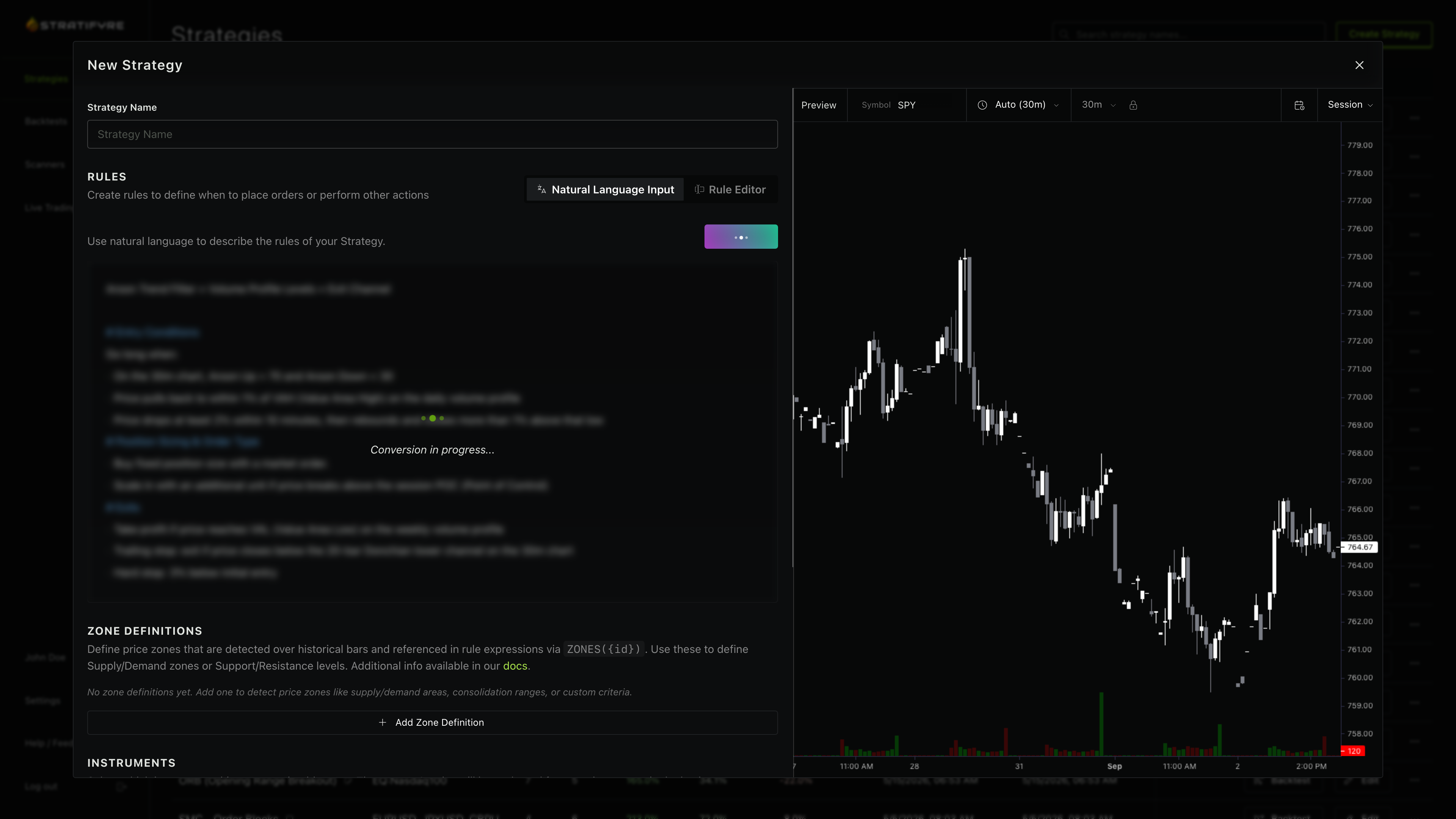
Task: Click the 770.00 price axis label
Action: click(1359, 397)
